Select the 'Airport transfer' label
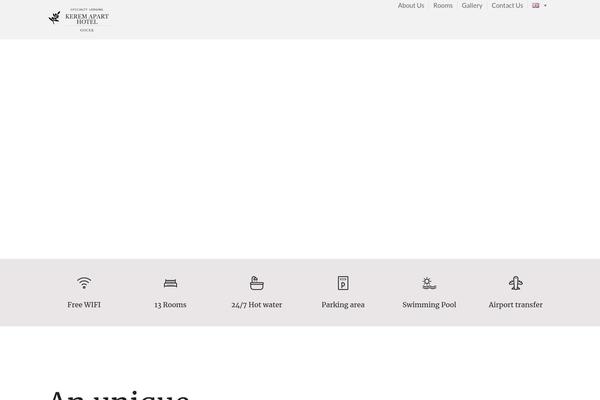 [515, 305]
